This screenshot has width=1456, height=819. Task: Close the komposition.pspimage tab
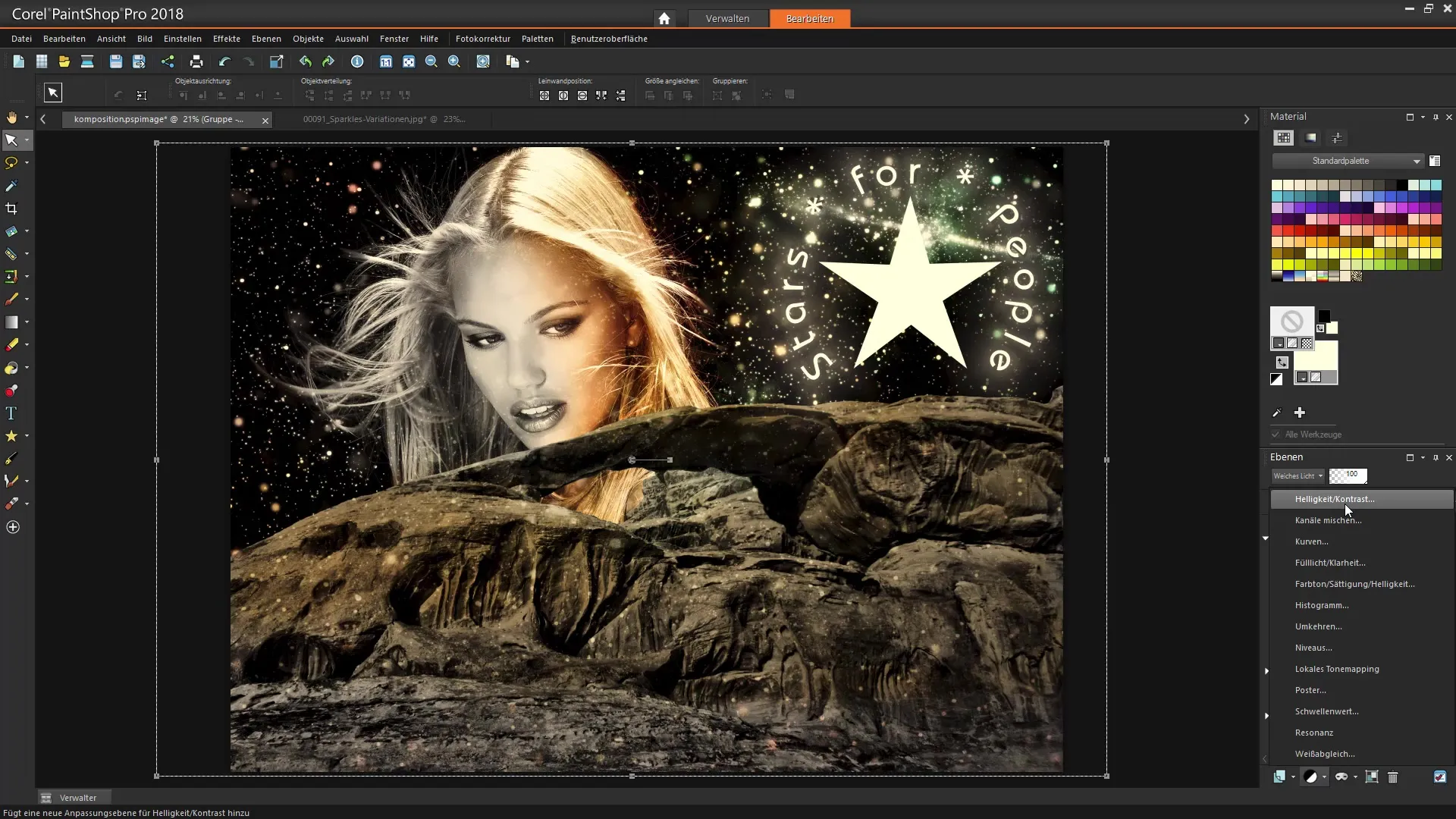265,120
